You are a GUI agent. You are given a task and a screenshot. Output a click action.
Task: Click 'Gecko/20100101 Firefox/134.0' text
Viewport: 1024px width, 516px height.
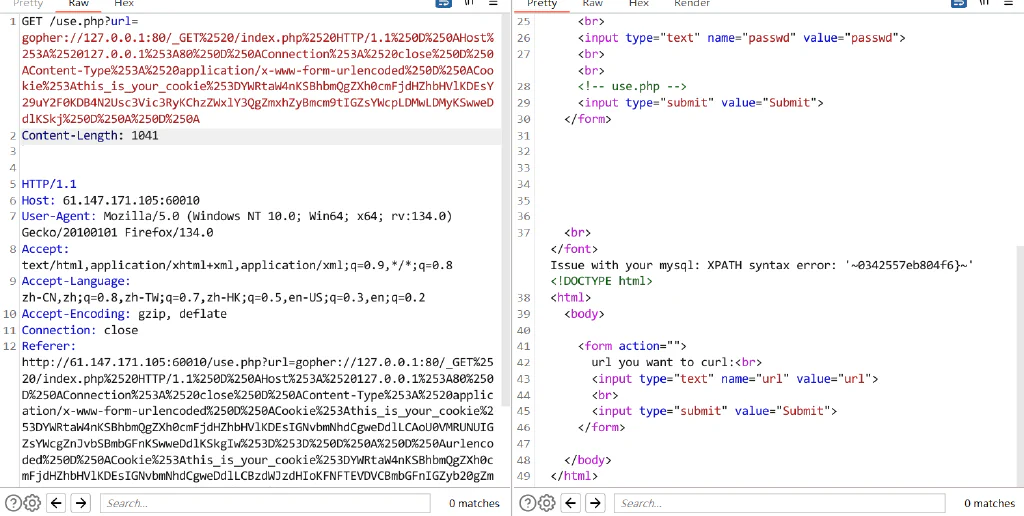coord(118,233)
